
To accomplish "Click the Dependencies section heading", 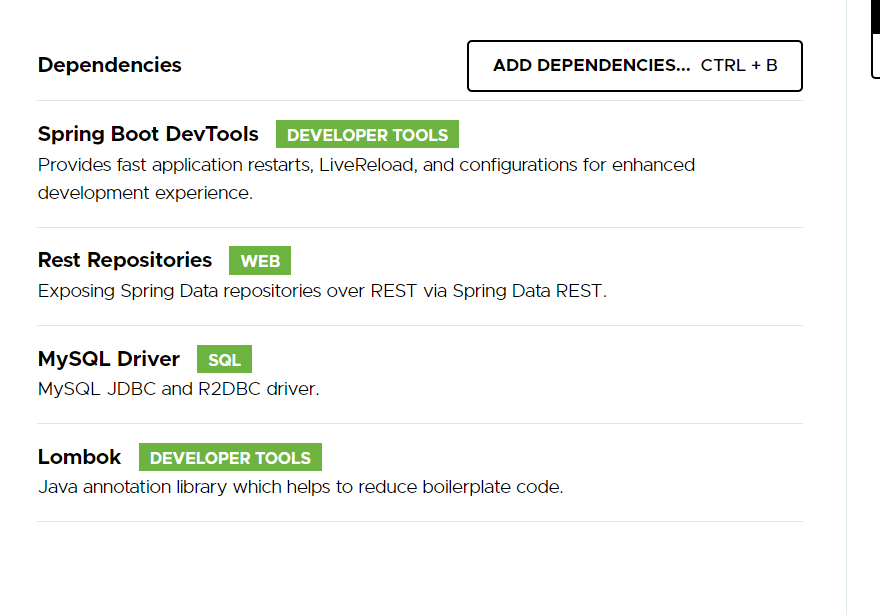I will [110, 65].
